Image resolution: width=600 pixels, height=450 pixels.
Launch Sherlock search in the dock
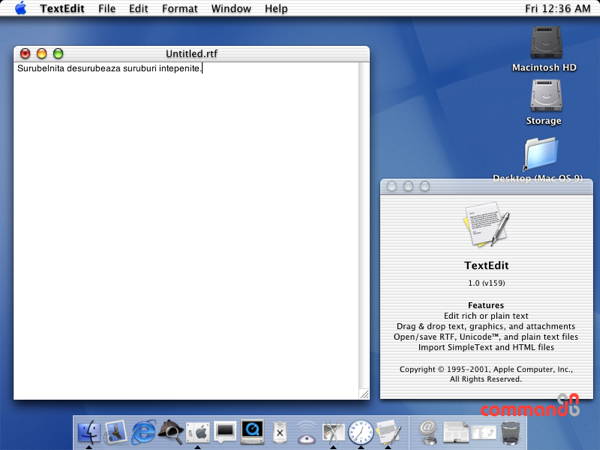(170, 432)
